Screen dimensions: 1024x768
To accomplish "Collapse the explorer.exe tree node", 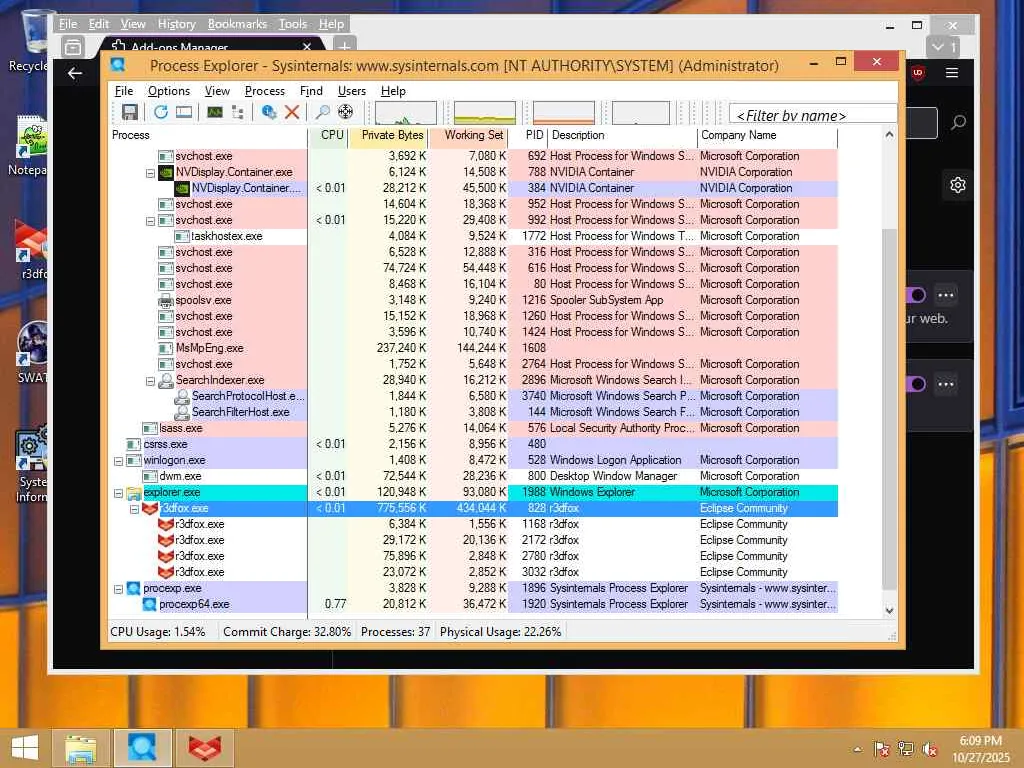I will [118, 493].
